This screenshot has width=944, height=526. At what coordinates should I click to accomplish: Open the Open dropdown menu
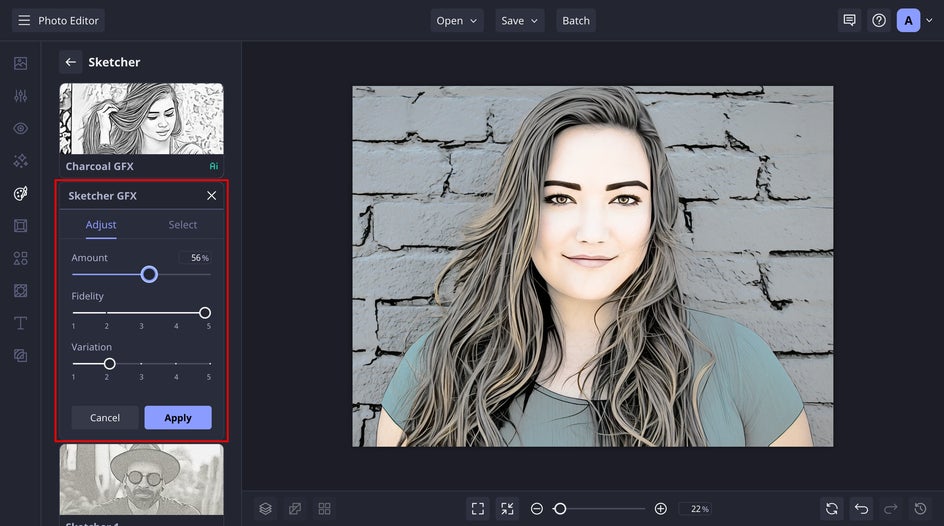457,20
